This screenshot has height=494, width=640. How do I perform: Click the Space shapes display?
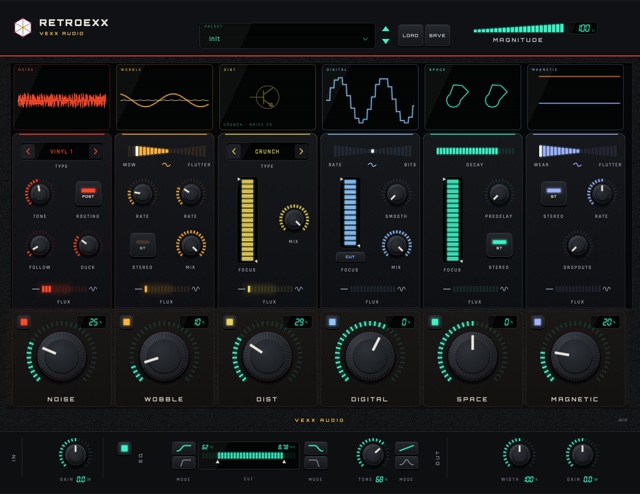click(473, 97)
